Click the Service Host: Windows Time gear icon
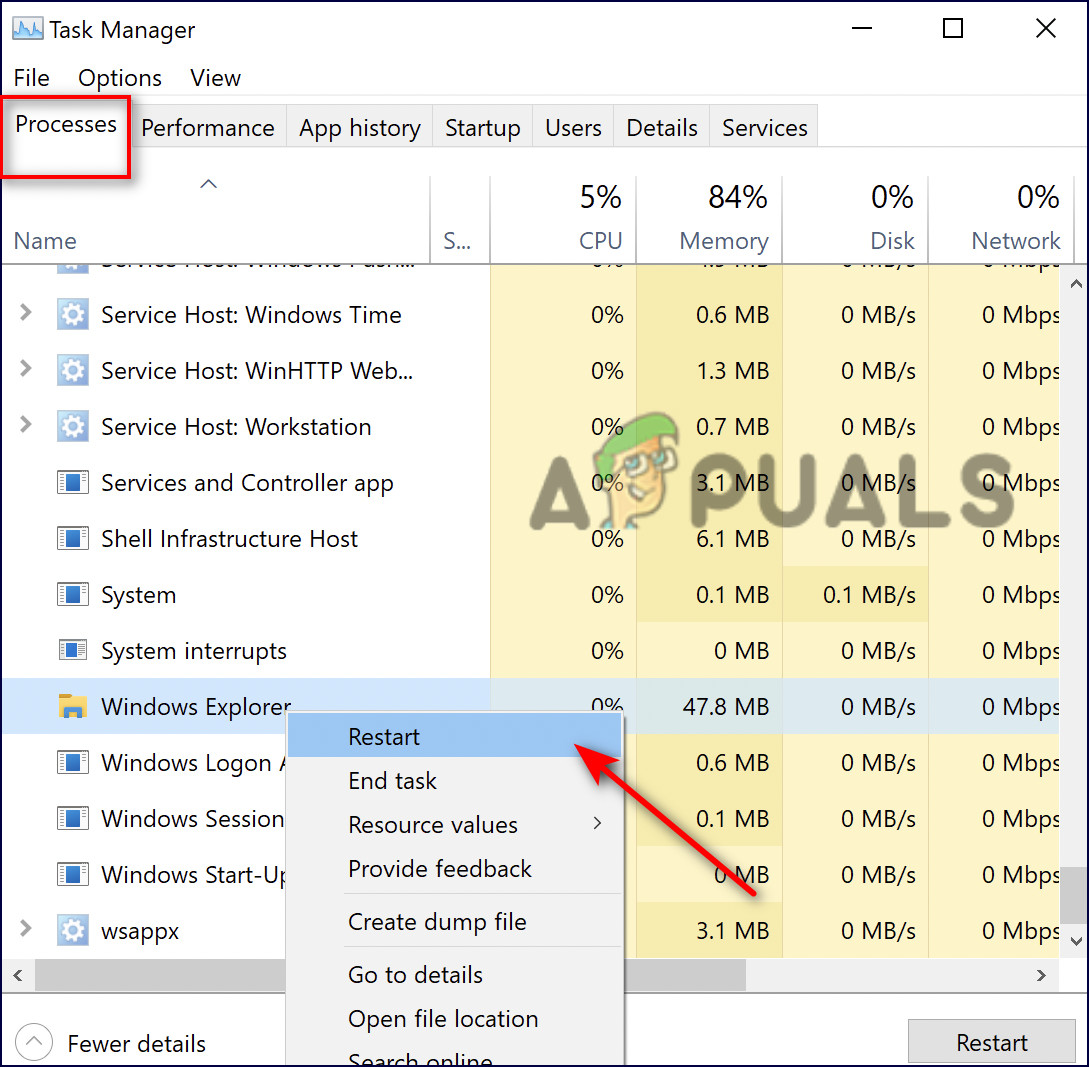 click(72, 315)
